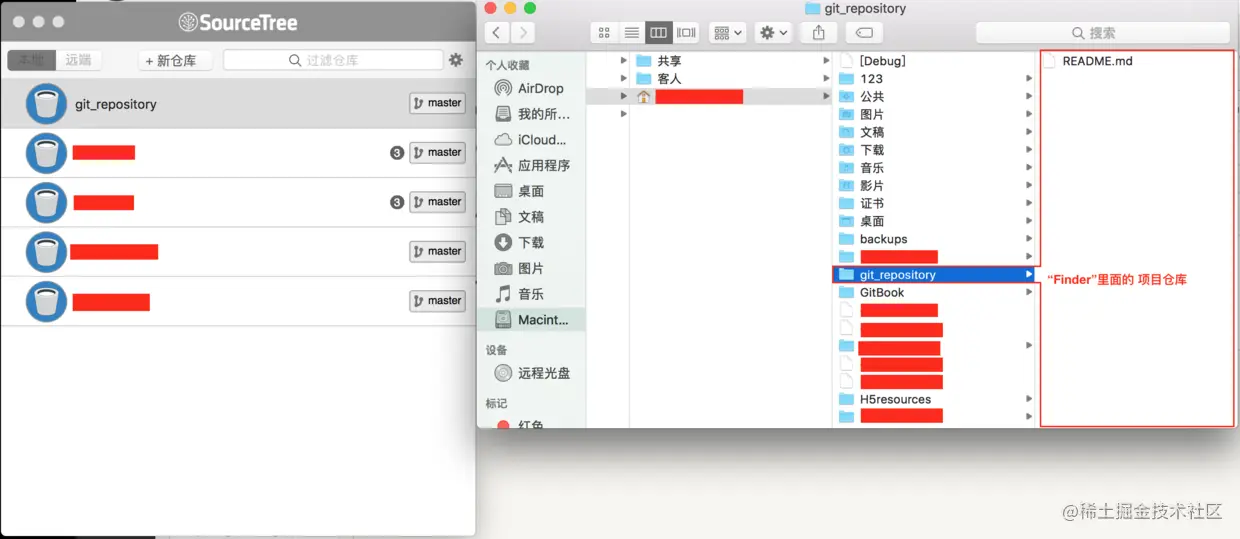Screen dimensions: 1240x539
Task: Select the highlighted git_repository folder in Finder
Action: click(934, 274)
